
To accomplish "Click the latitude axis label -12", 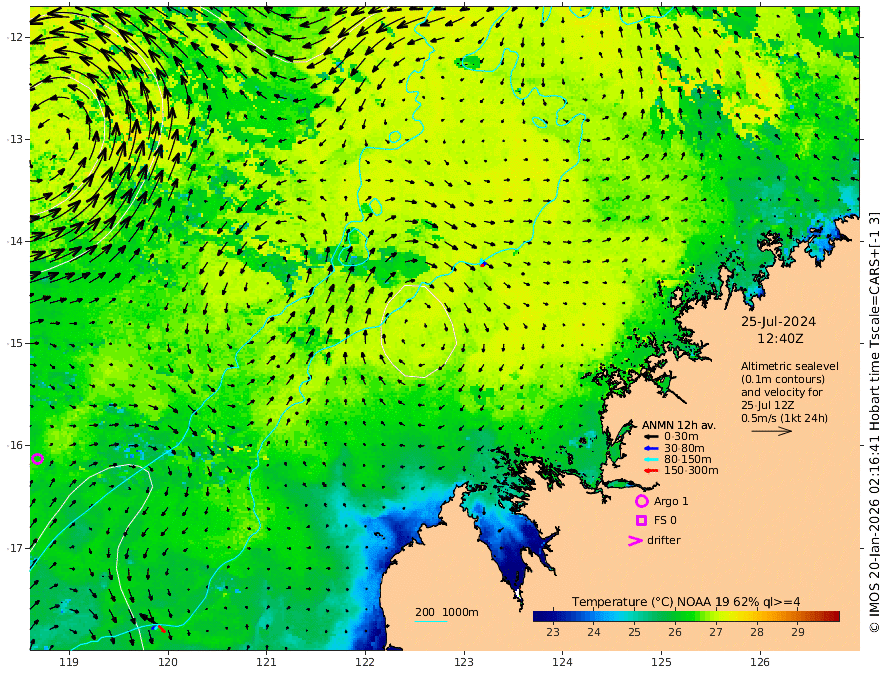I will [15, 37].
